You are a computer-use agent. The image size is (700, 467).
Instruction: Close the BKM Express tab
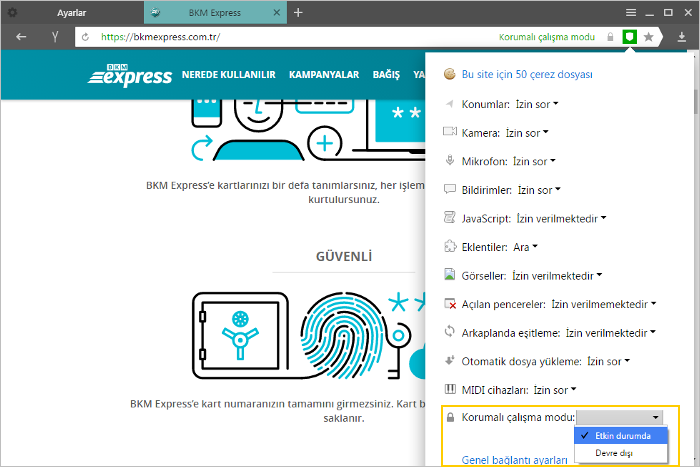click(277, 13)
